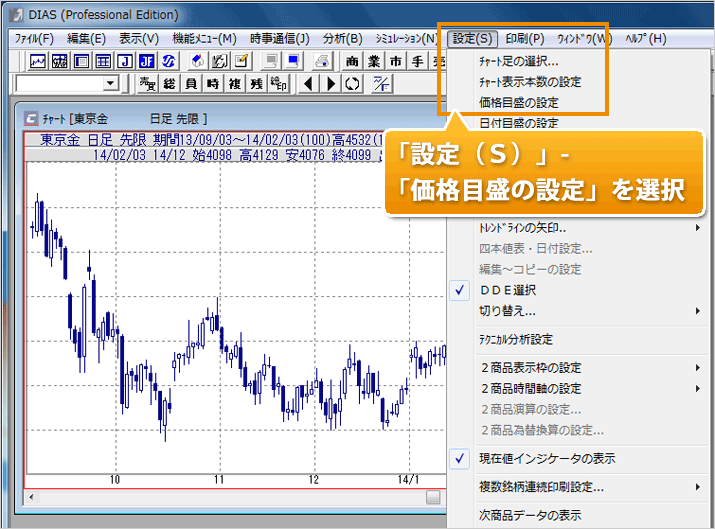Click the left arrow previous icon
715x529 pixels.
(309, 83)
